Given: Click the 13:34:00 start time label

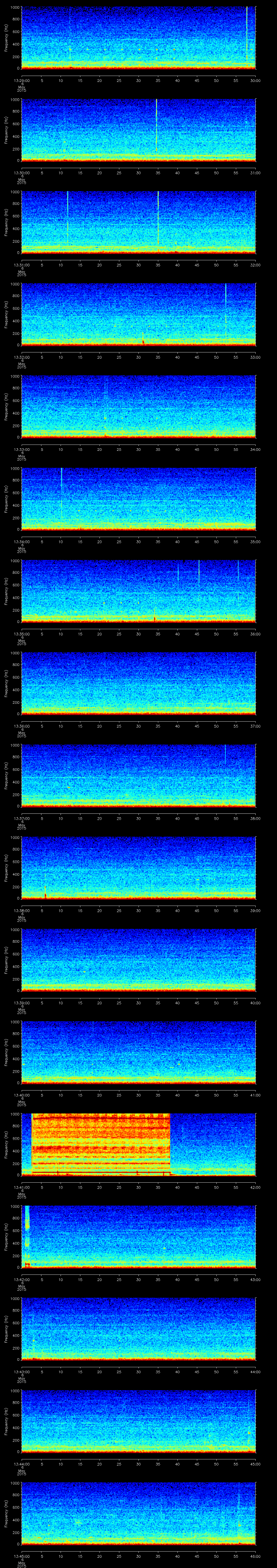Looking at the screenshot, I should pos(21,542).
